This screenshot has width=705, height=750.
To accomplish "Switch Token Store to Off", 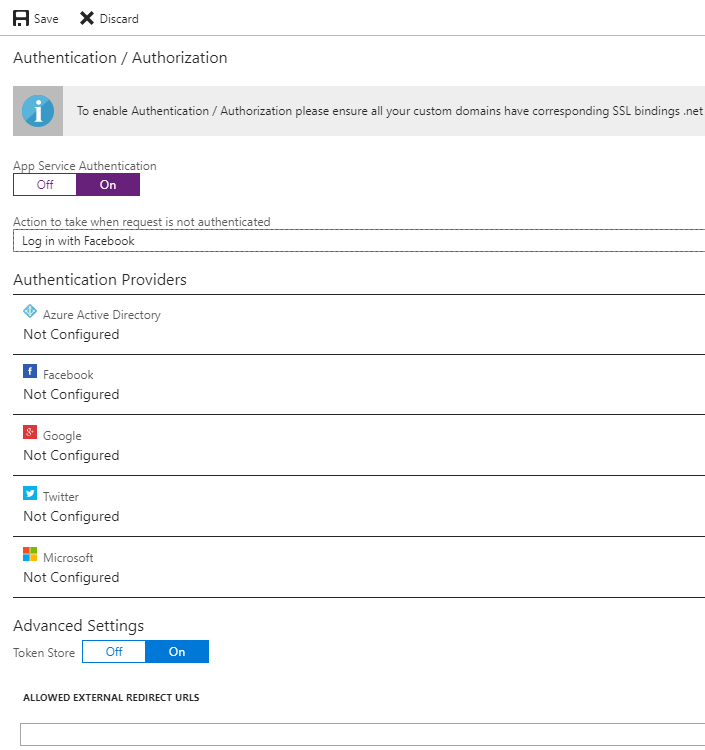I will (114, 651).
